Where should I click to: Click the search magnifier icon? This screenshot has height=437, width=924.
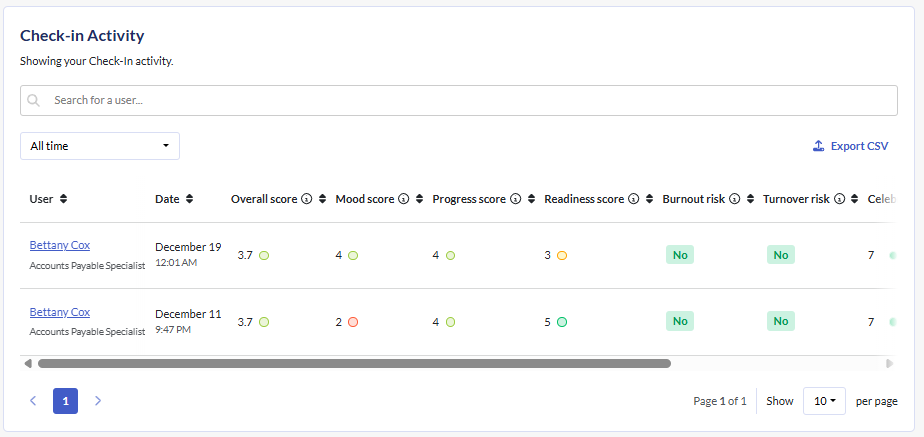click(x=35, y=100)
